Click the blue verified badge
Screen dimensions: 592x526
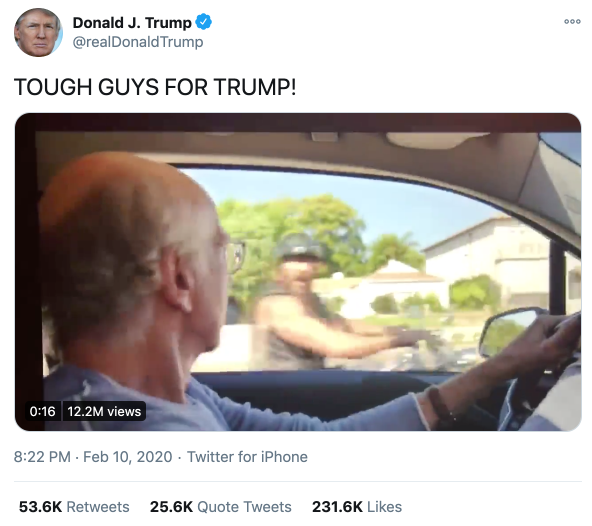coord(203,22)
